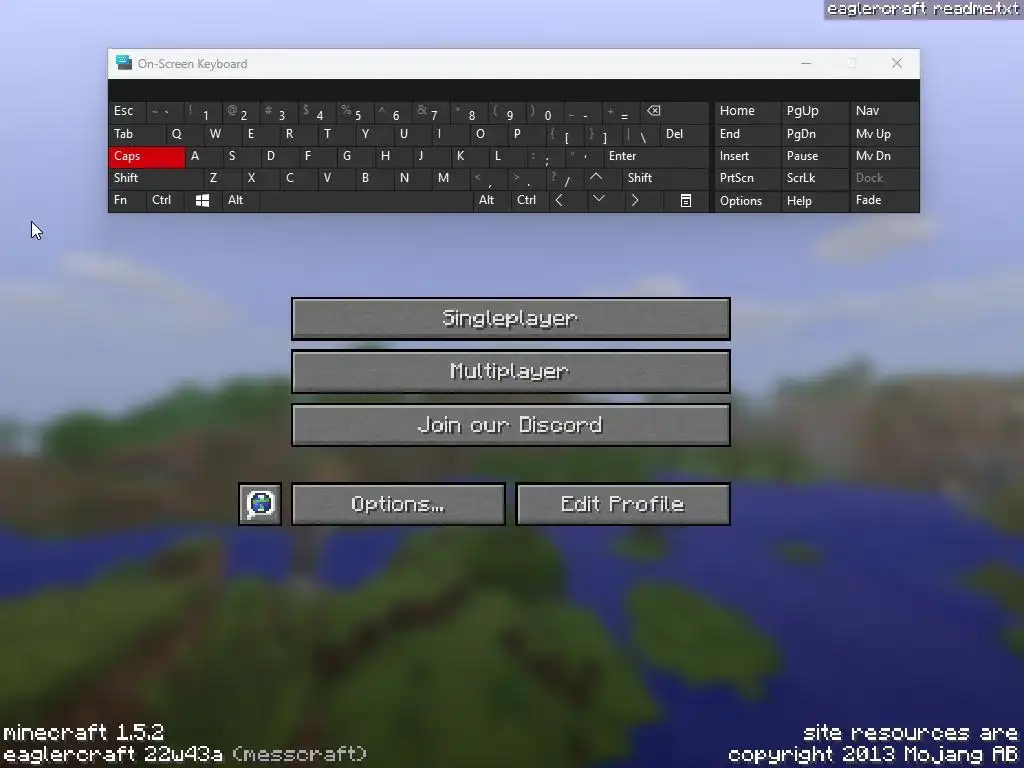
Task: Open the language globe icon button
Action: [x=260, y=504]
